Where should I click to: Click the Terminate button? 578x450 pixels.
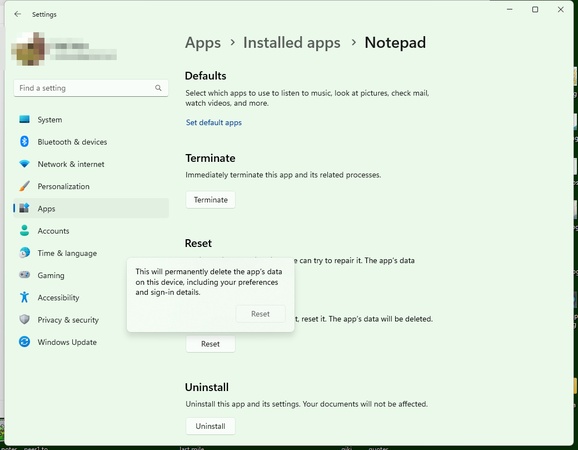coord(210,200)
